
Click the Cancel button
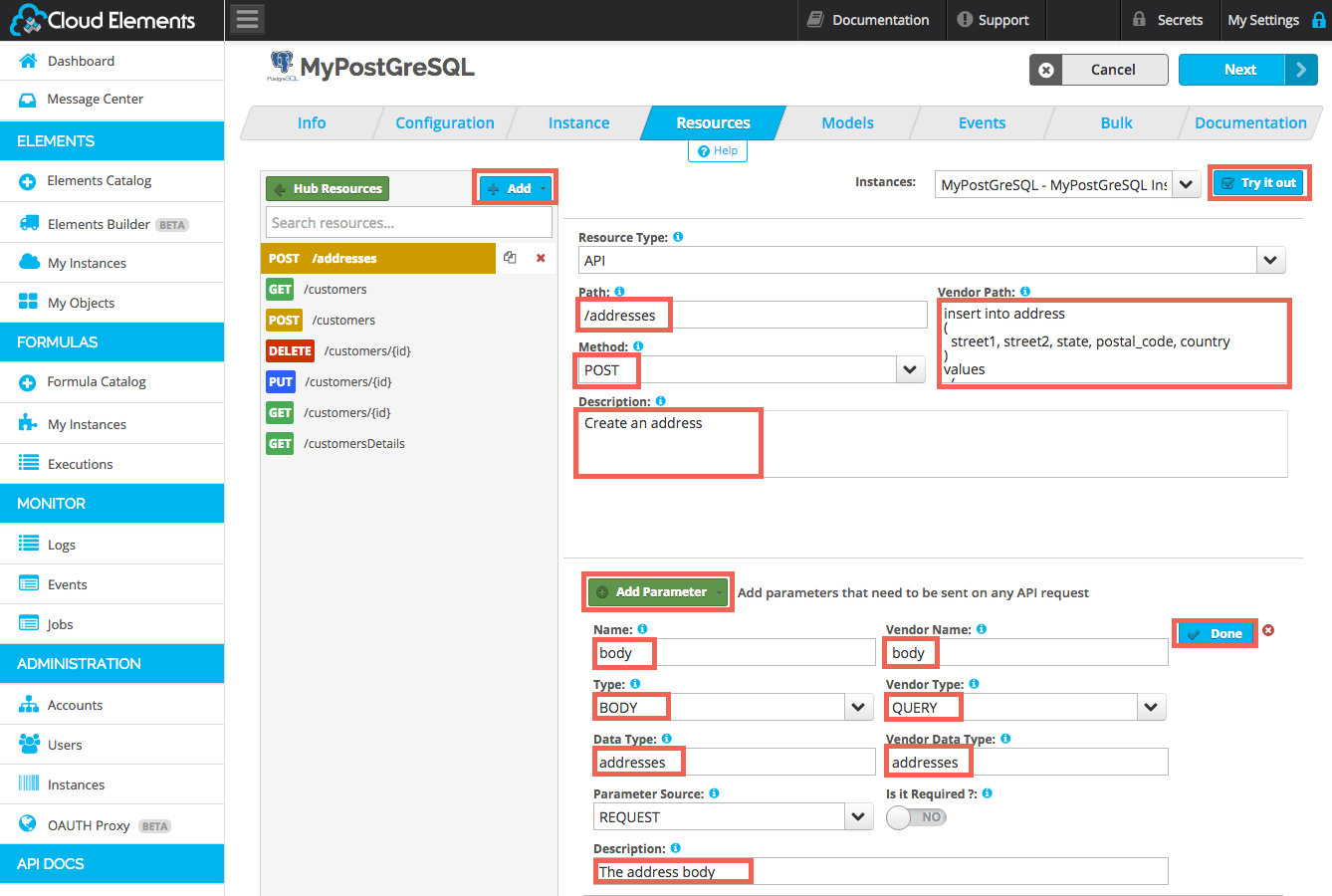pos(1098,70)
